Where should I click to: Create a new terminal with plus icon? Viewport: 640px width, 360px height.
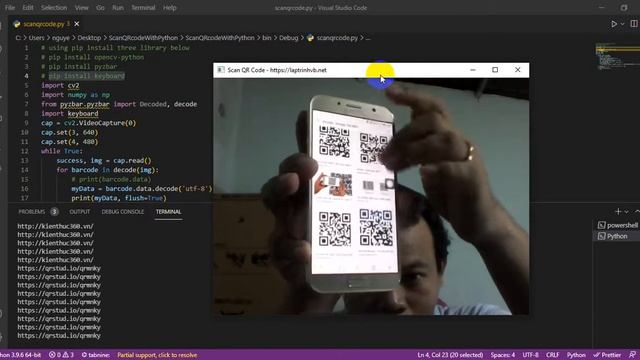click(x=618, y=211)
